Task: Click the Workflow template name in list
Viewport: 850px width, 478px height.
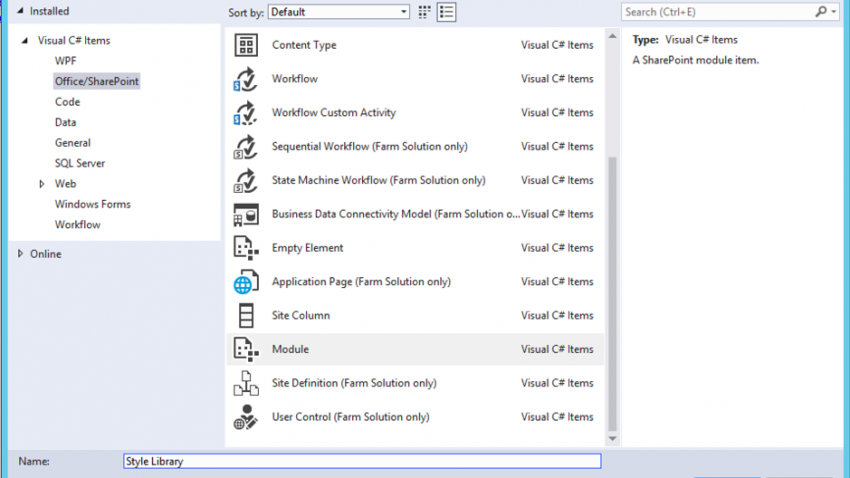Action: point(295,79)
